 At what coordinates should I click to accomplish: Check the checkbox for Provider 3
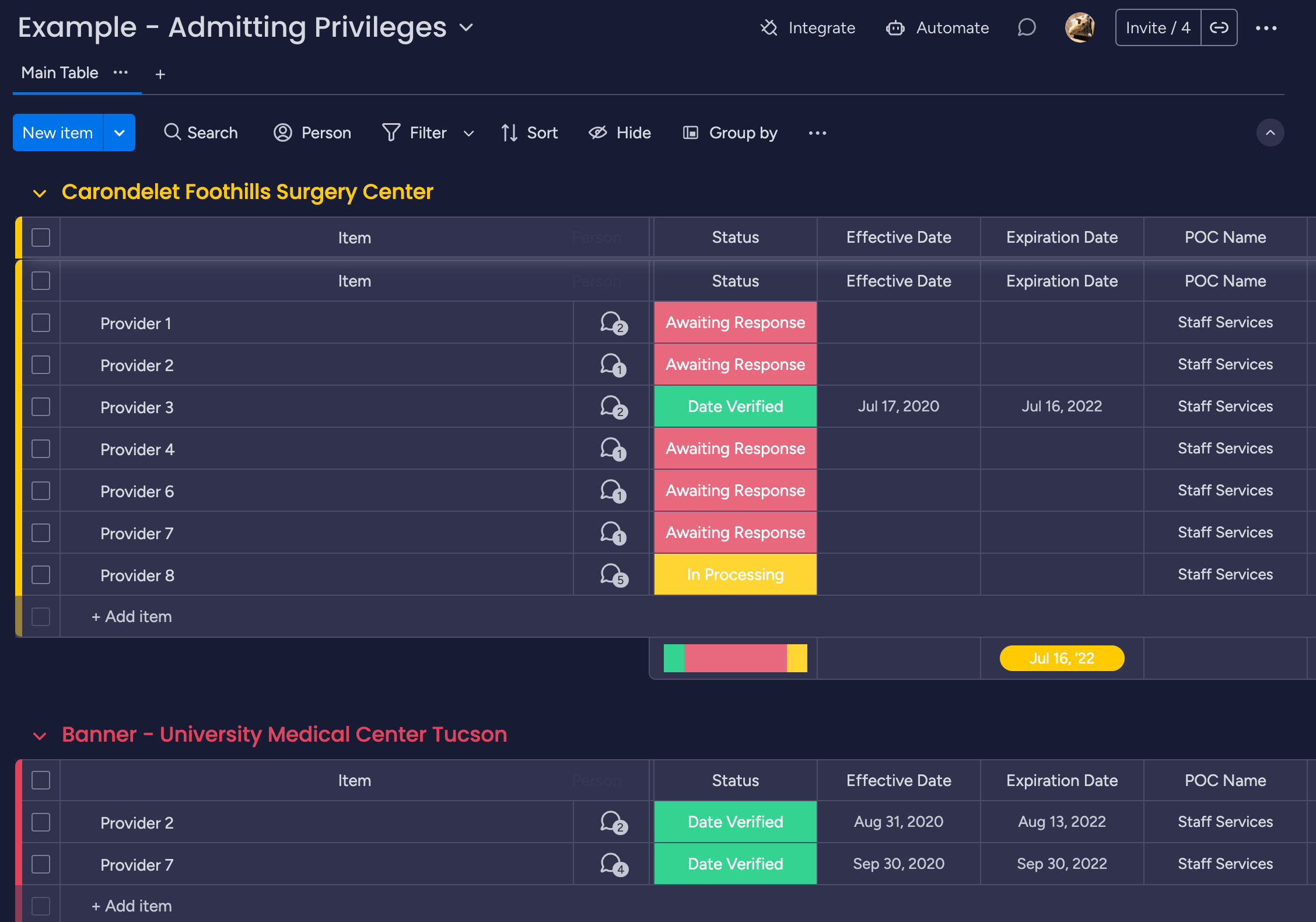click(40, 407)
